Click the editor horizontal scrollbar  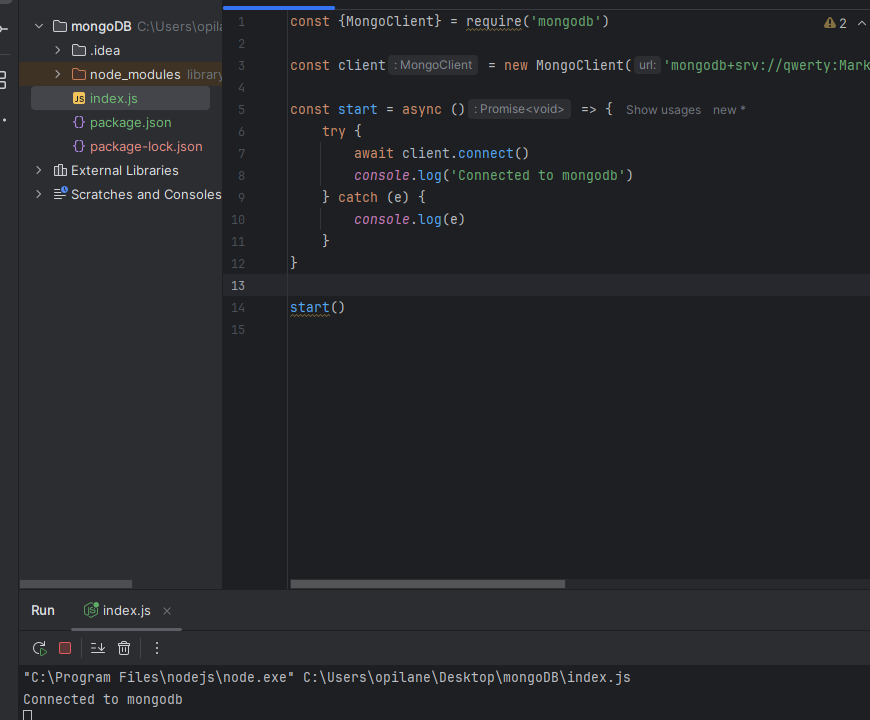427,584
